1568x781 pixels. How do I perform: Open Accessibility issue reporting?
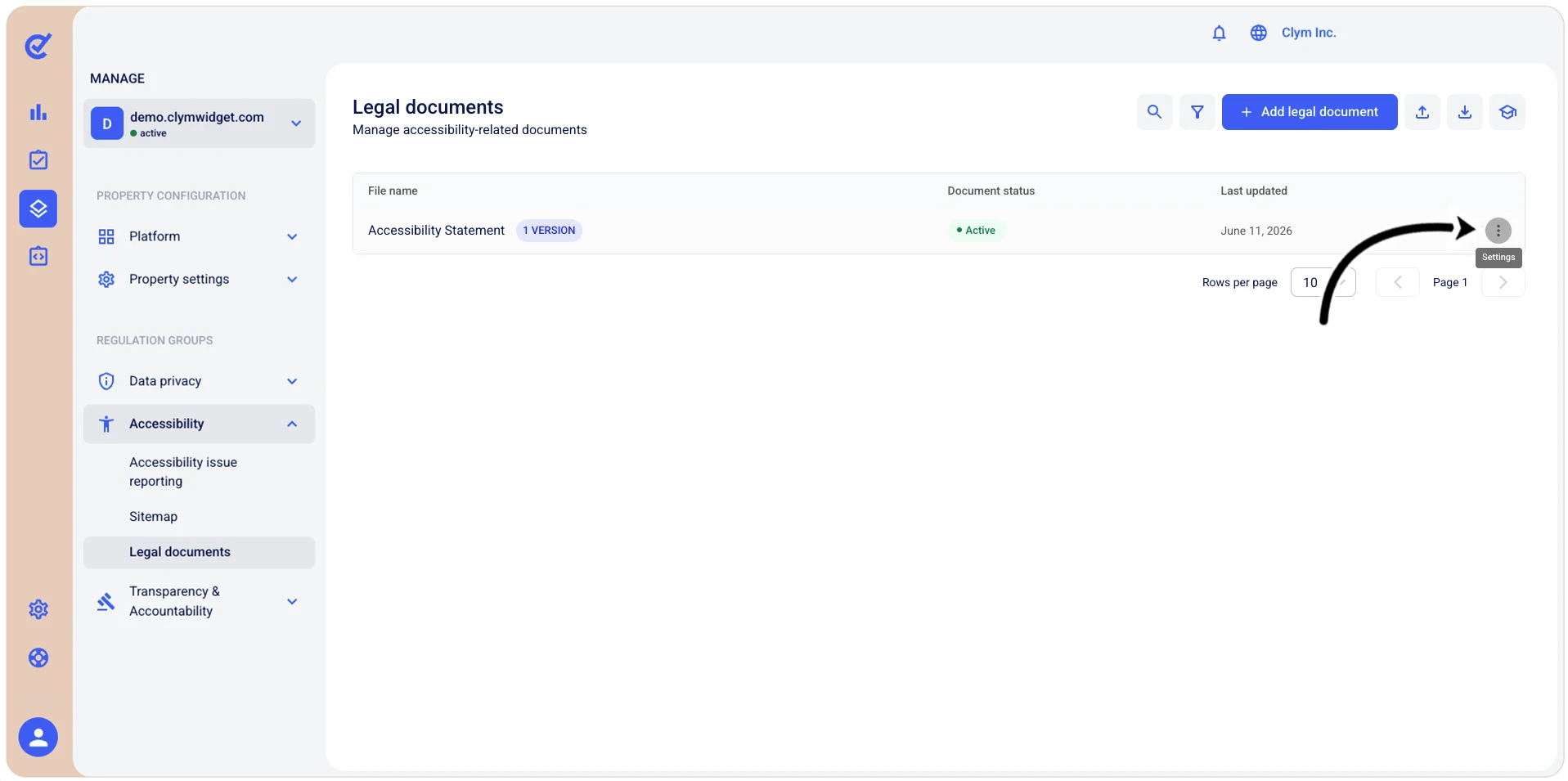click(183, 472)
